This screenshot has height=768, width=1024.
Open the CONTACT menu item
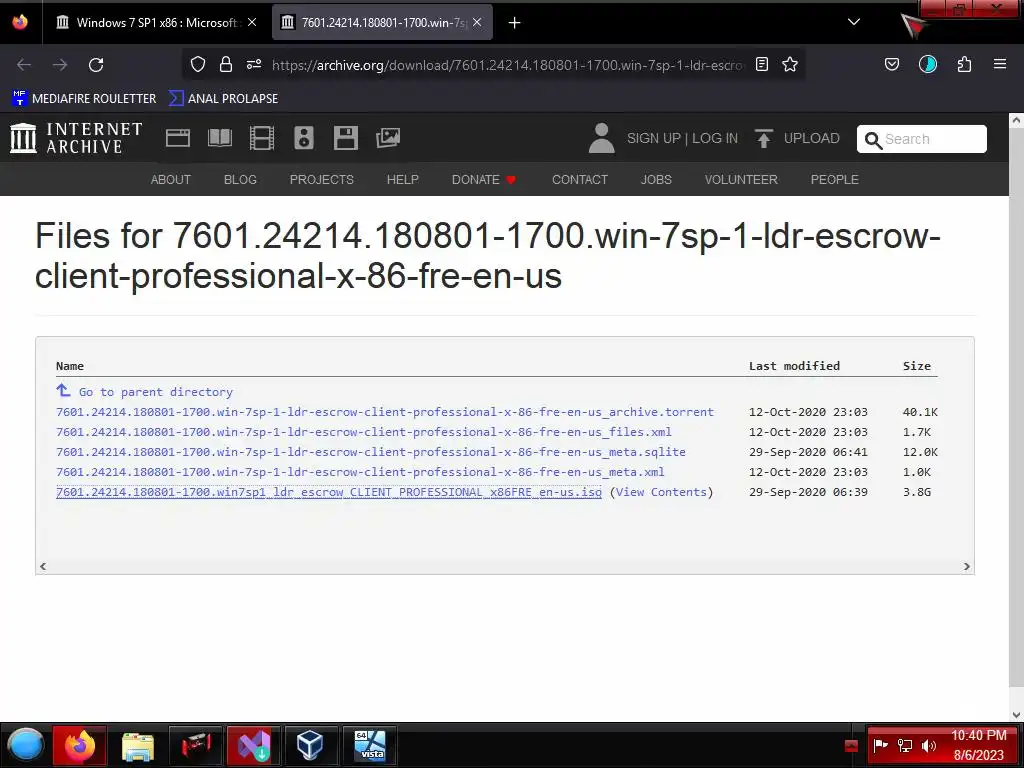point(580,180)
